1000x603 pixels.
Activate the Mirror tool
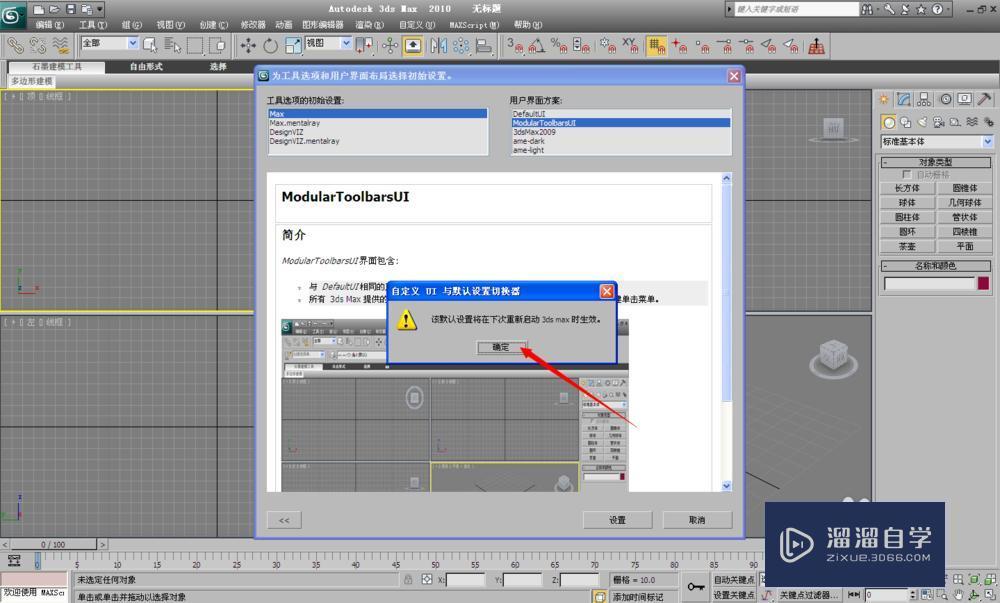(x=439, y=45)
